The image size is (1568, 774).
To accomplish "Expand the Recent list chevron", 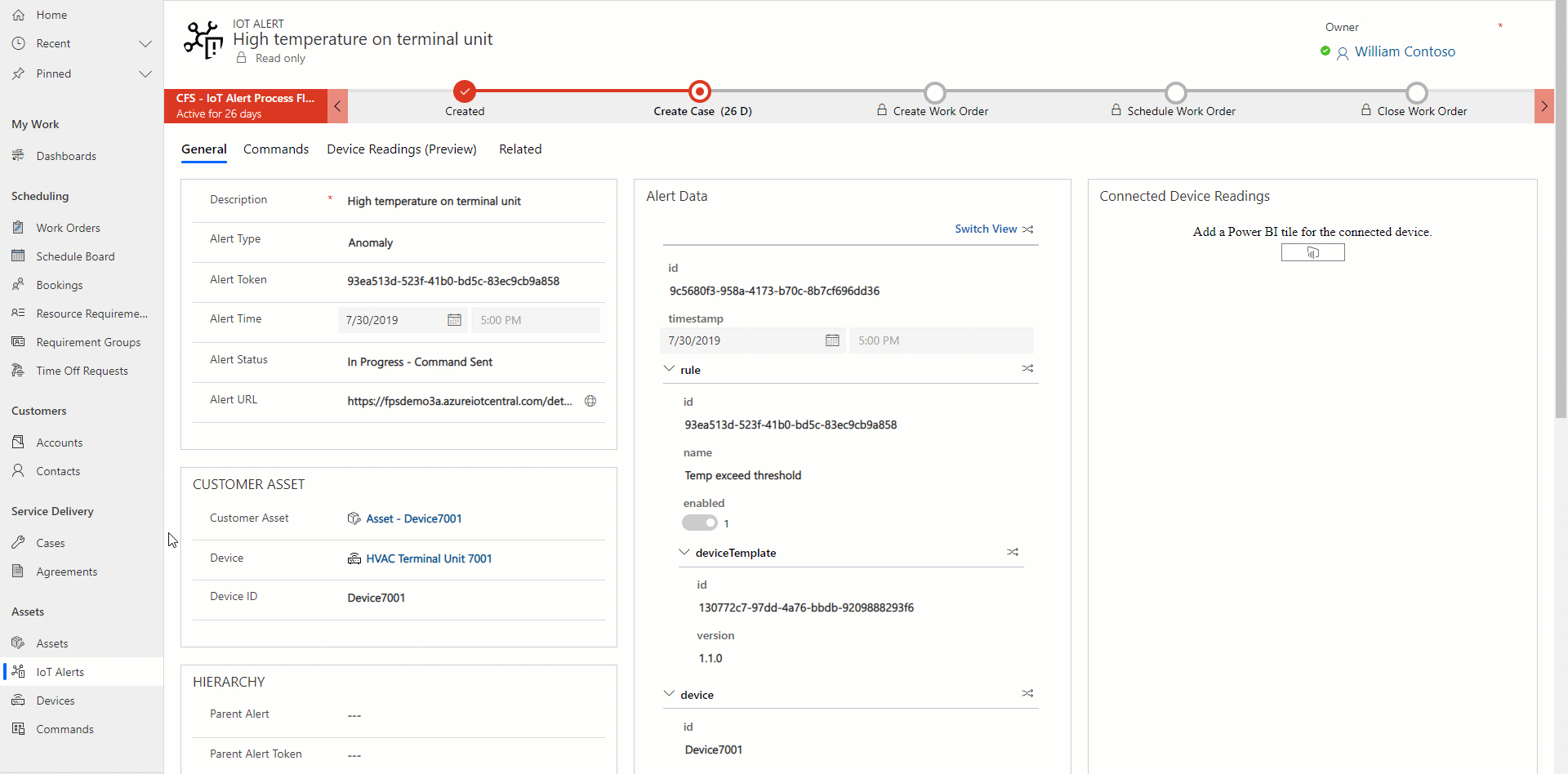I will [145, 44].
